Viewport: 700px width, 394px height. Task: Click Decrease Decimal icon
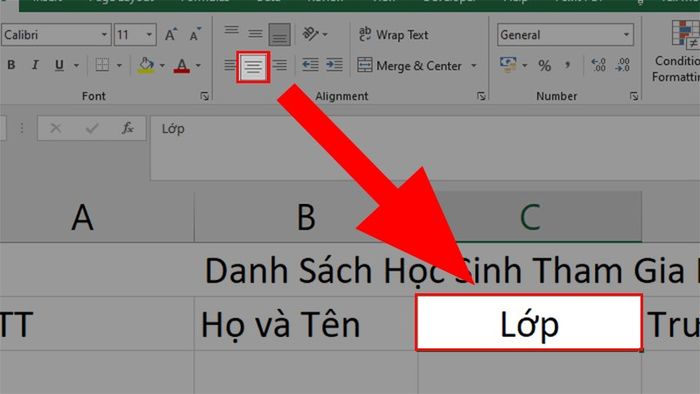622,65
